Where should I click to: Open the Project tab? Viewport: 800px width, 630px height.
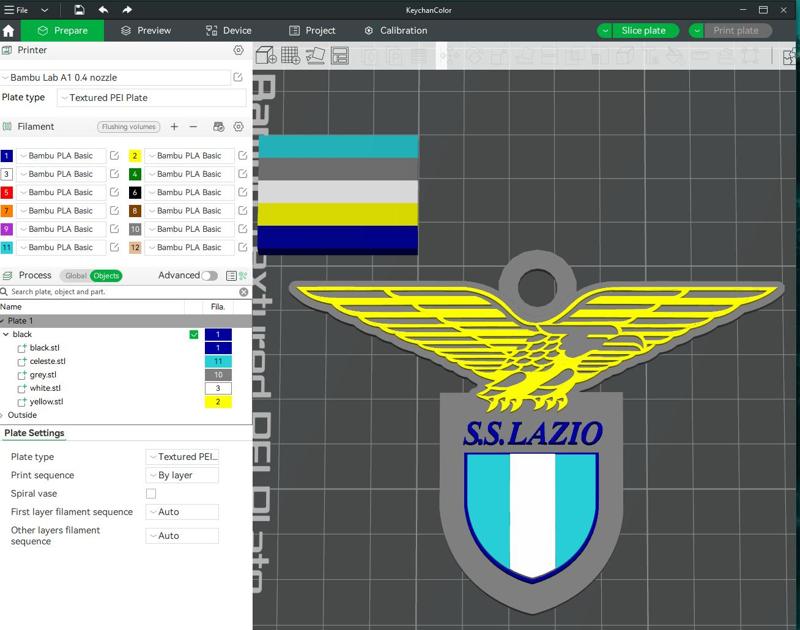[x=312, y=31]
